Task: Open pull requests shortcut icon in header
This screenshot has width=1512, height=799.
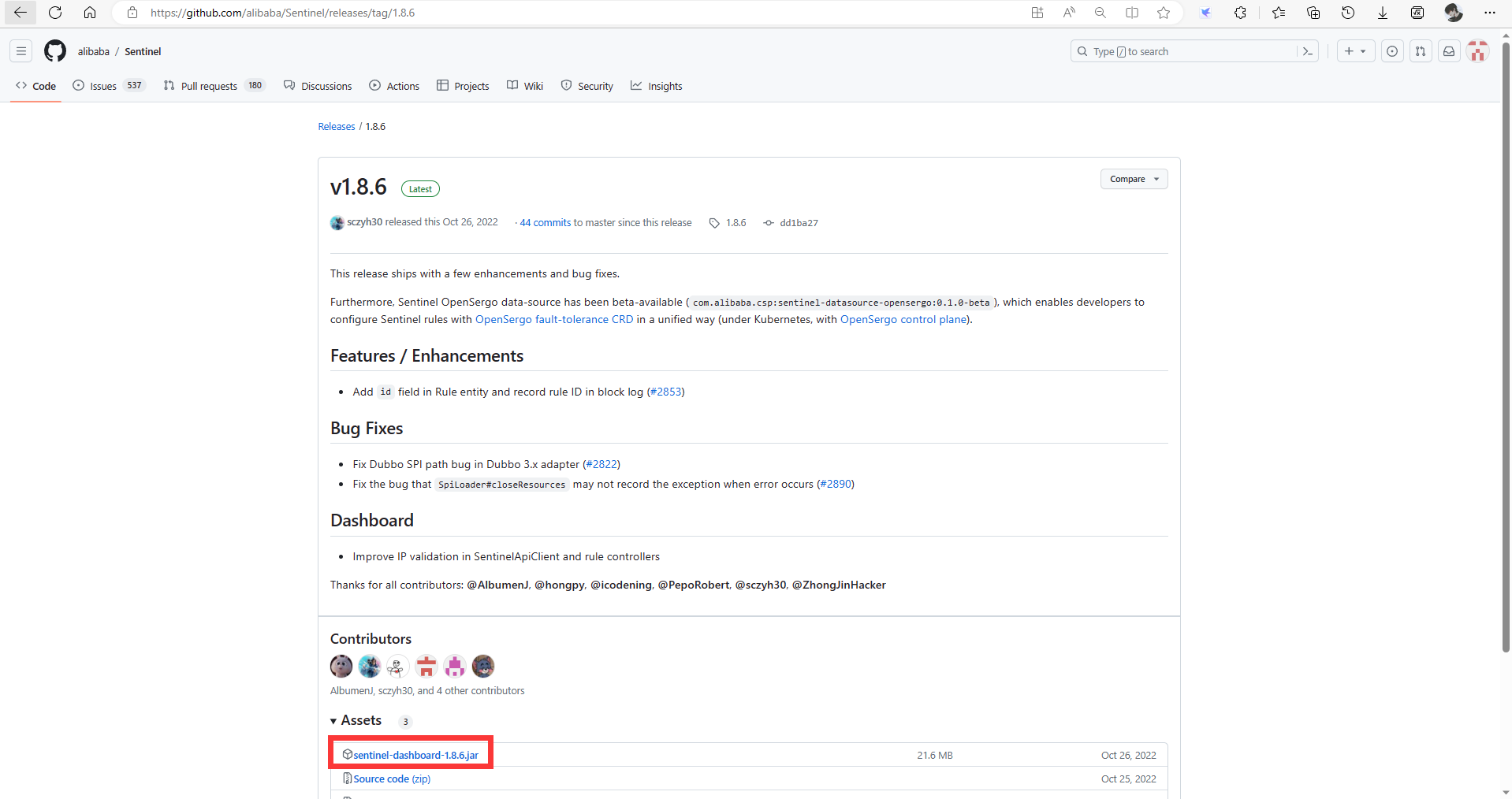Action: pos(1421,51)
